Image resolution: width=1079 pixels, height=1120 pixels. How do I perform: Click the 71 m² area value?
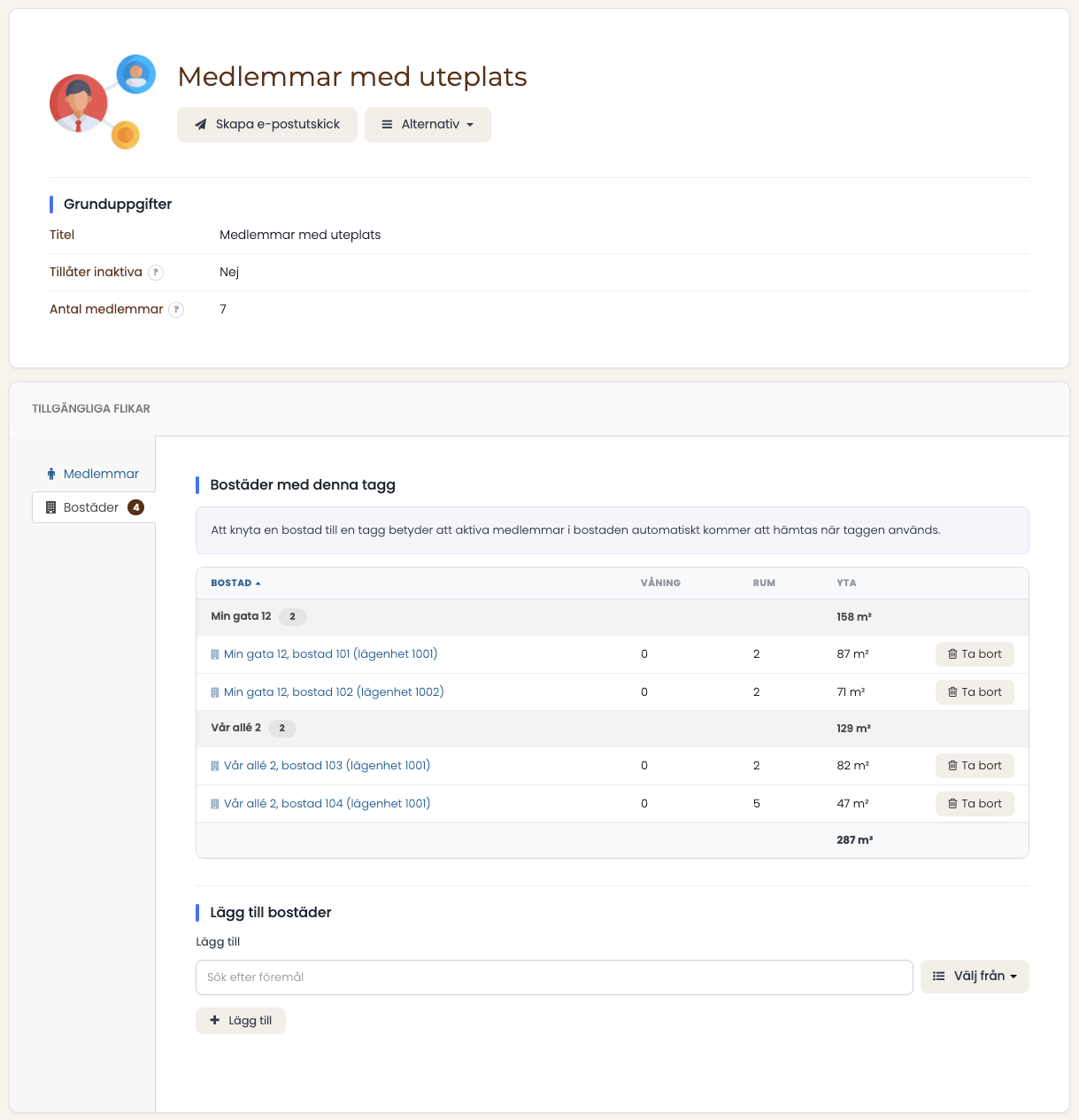click(x=851, y=692)
